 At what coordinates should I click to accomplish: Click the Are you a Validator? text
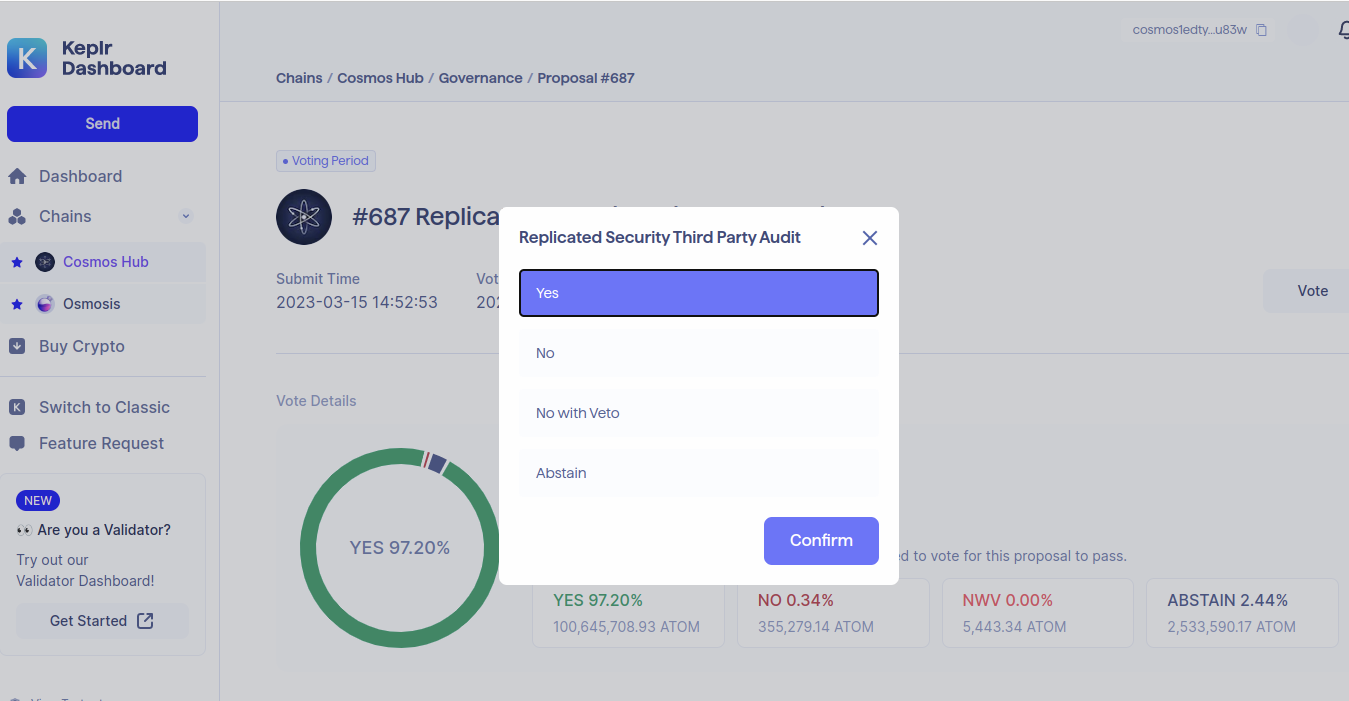[x=104, y=530]
